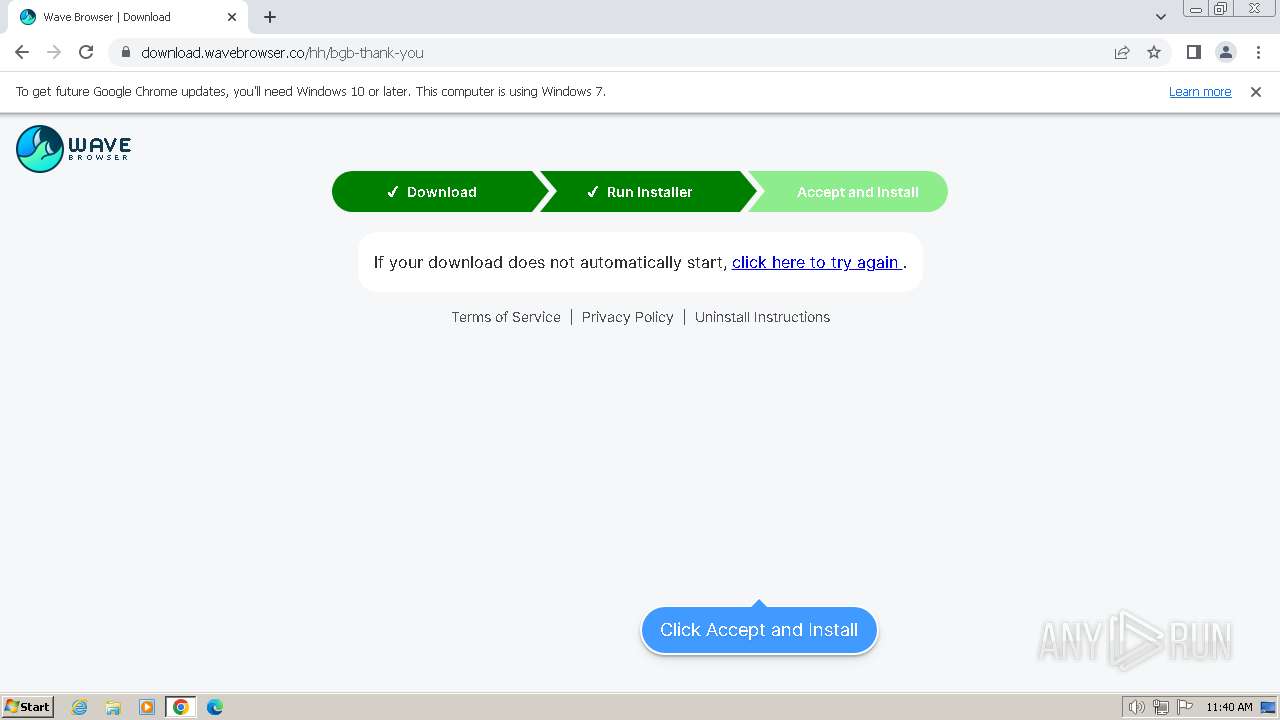The image size is (1280, 720).
Task: Open Terms of Service link
Action: click(506, 317)
